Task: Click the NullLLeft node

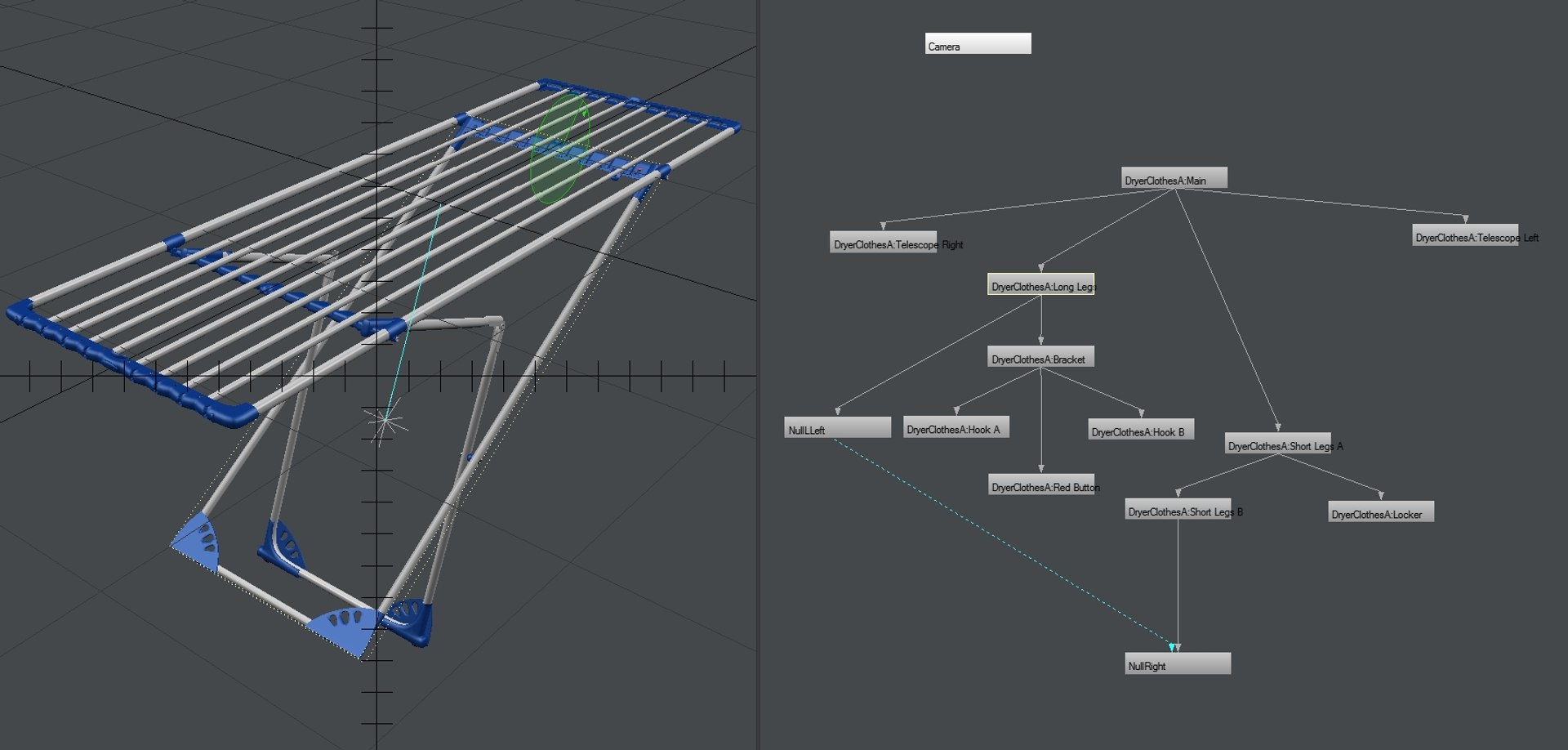Action: (838, 427)
